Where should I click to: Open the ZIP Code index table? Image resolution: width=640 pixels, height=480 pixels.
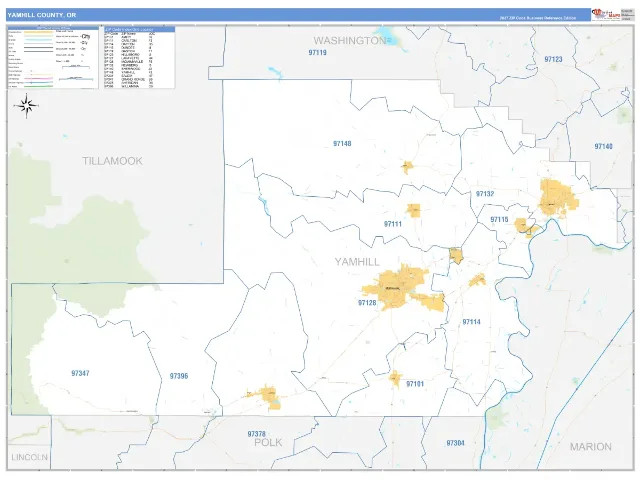pos(139,58)
